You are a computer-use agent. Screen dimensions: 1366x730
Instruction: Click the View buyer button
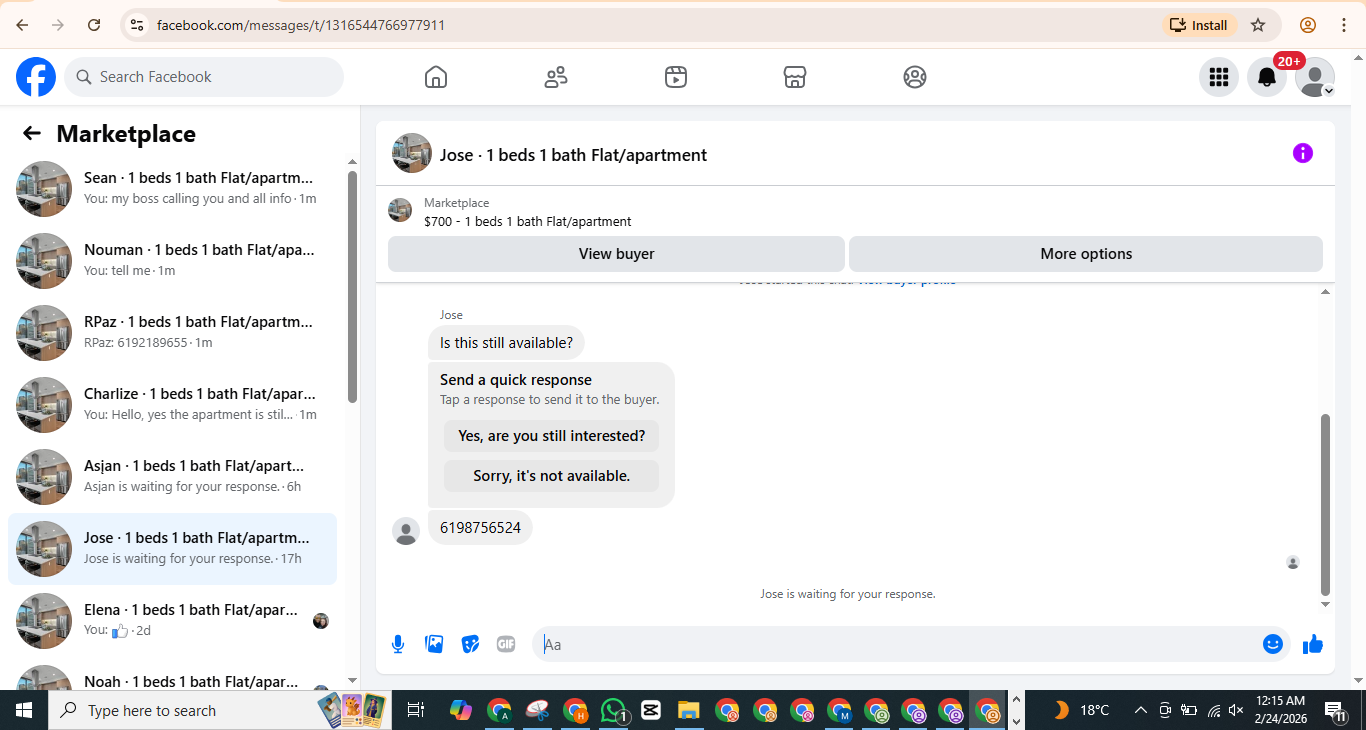click(x=616, y=254)
